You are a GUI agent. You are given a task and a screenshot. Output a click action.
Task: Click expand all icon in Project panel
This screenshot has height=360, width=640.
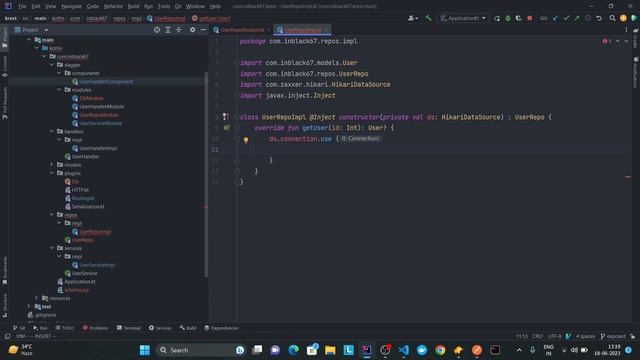click(x=168, y=30)
